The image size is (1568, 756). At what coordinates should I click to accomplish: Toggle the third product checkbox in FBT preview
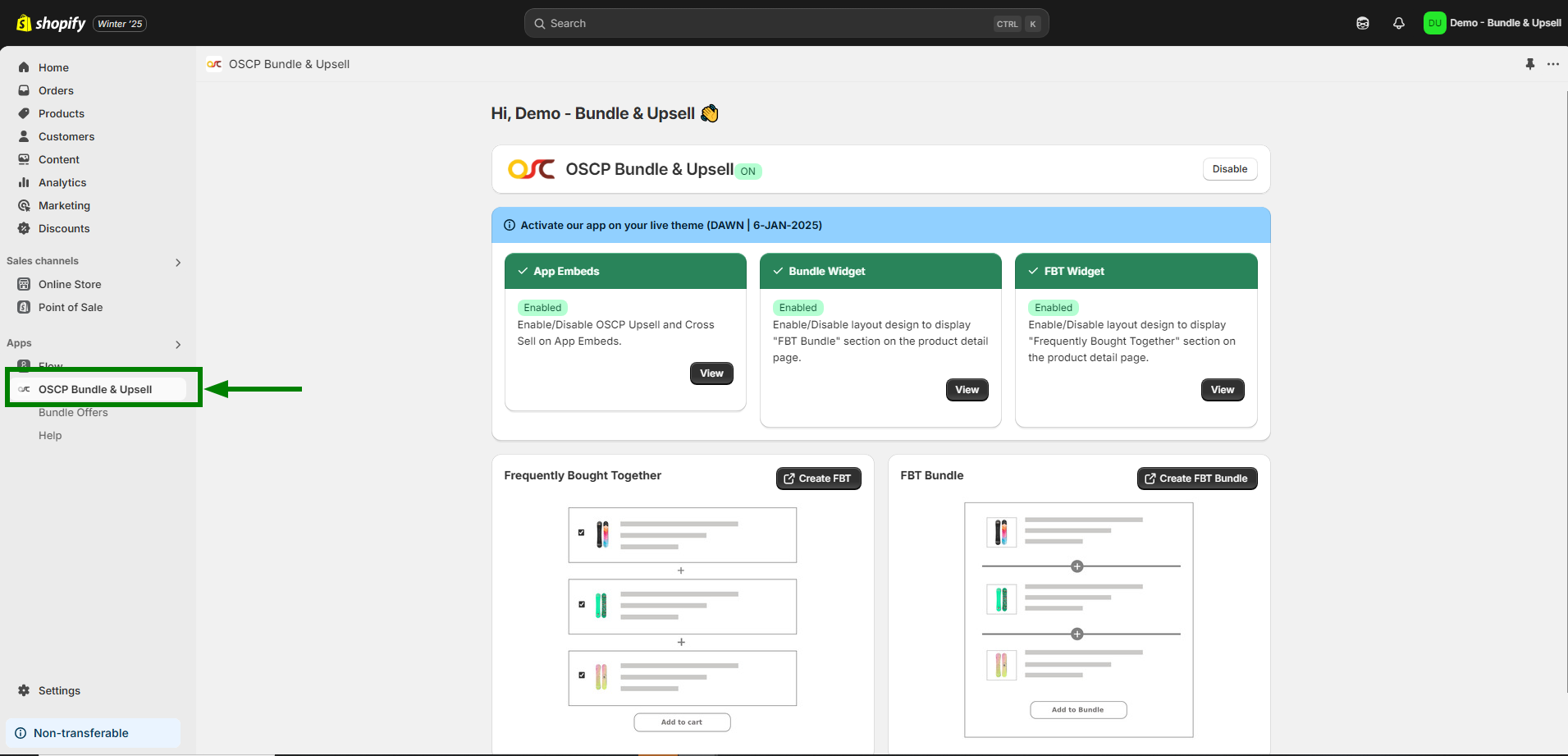tap(582, 676)
